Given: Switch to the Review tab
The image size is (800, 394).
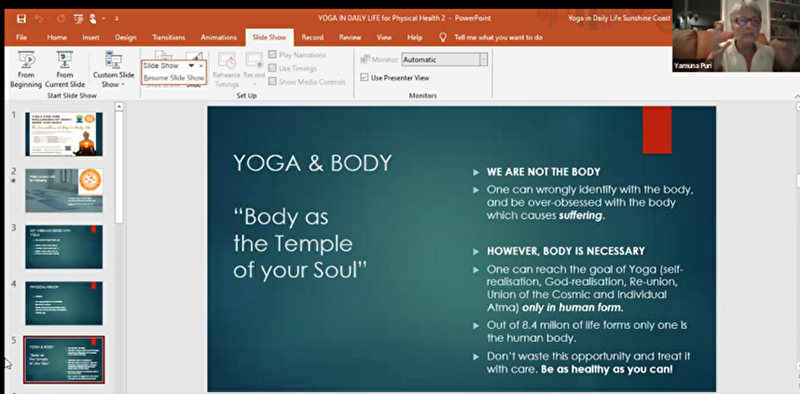Looking at the screenshot, I should 350,37.
